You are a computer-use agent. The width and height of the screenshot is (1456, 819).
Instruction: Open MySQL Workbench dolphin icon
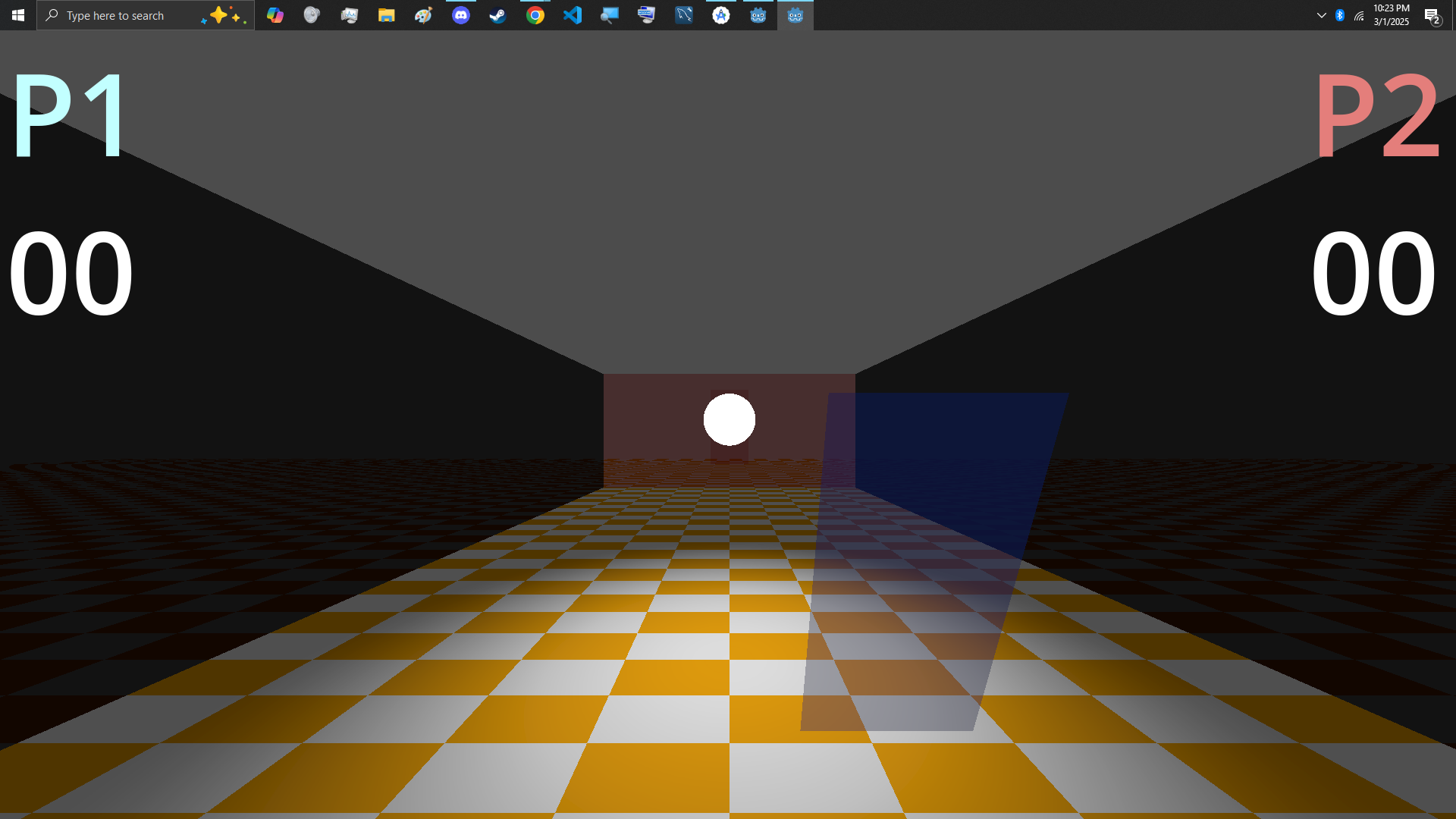pyautogui.click(x=684, y=15)
